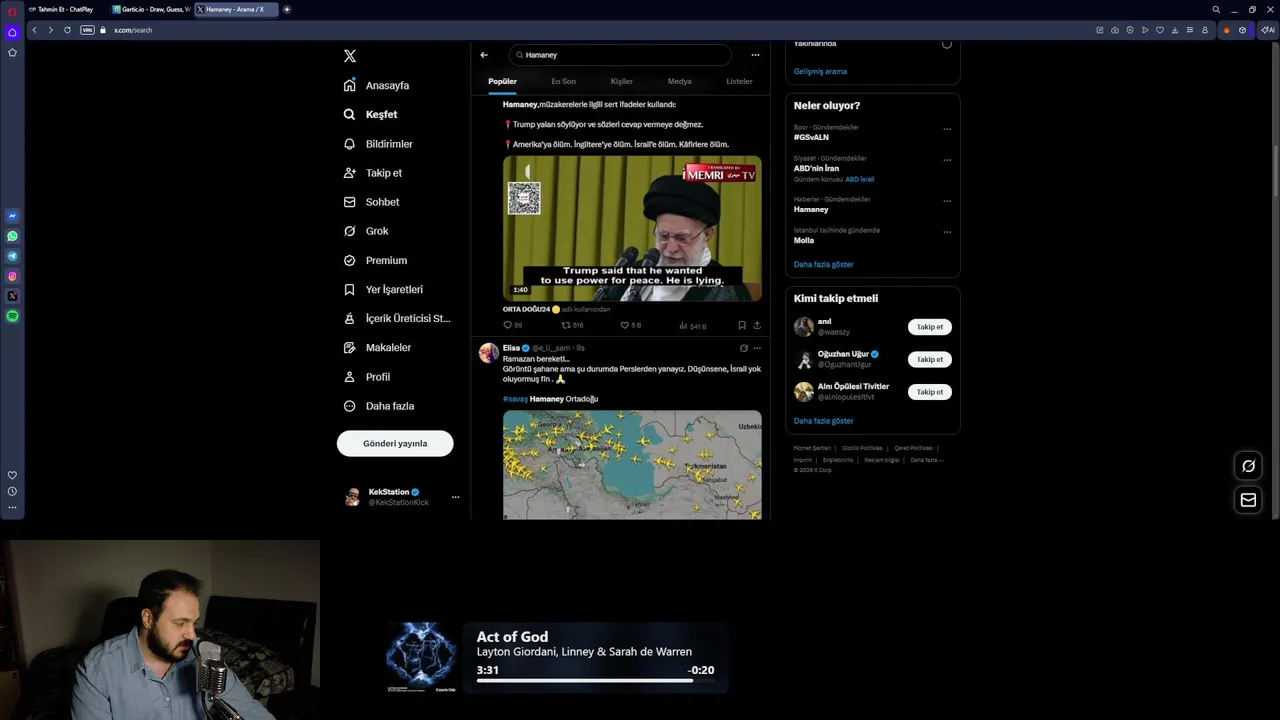
Task: Open options for #GSvALN trend
Action: [x=947, y=129]
